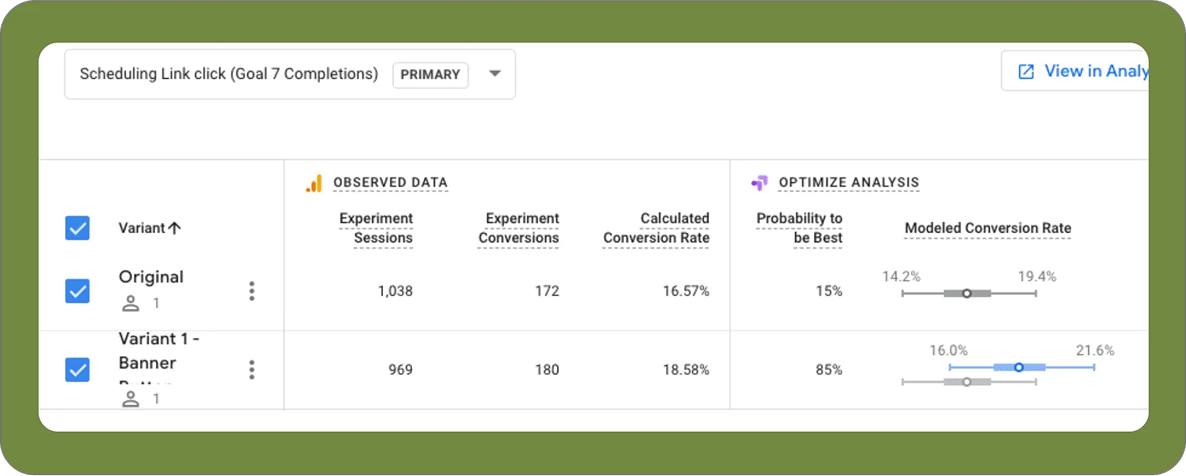Click the Optimize Analysis purple icon
The height and width of the screenshot is (476, 1186).
(x=759, y=183)
